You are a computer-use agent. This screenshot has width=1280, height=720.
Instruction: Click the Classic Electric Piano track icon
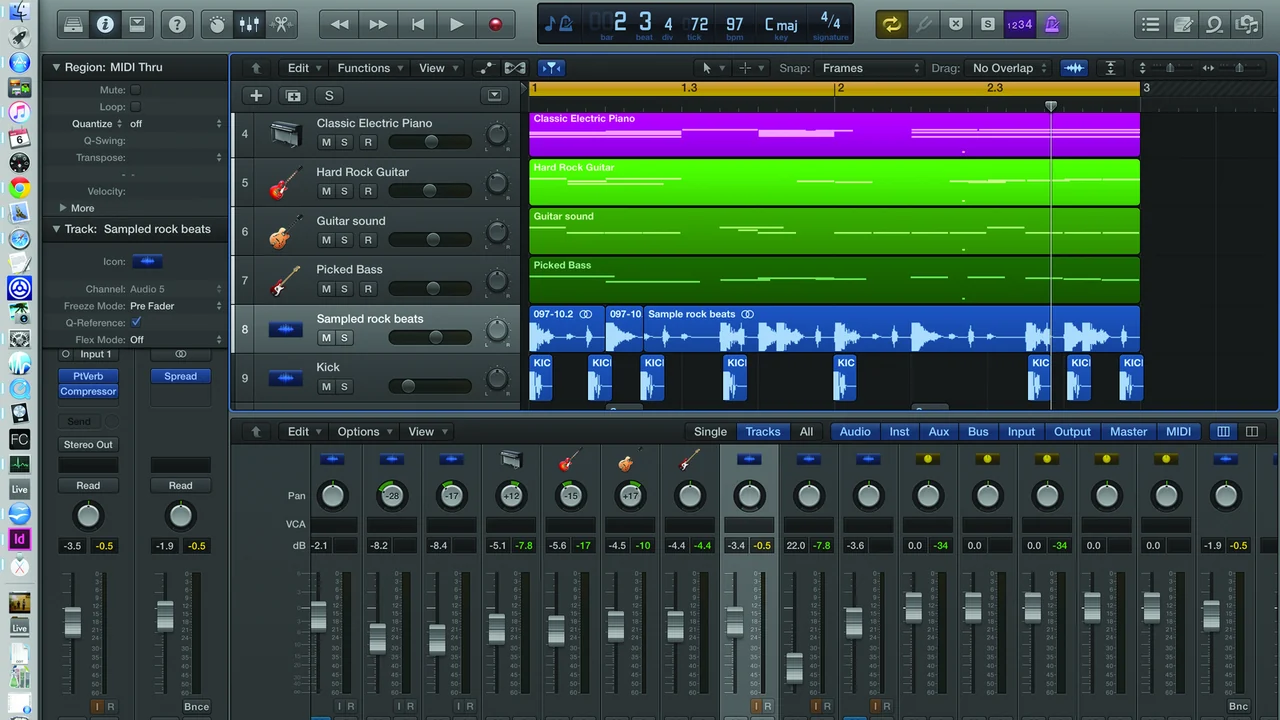285,134
